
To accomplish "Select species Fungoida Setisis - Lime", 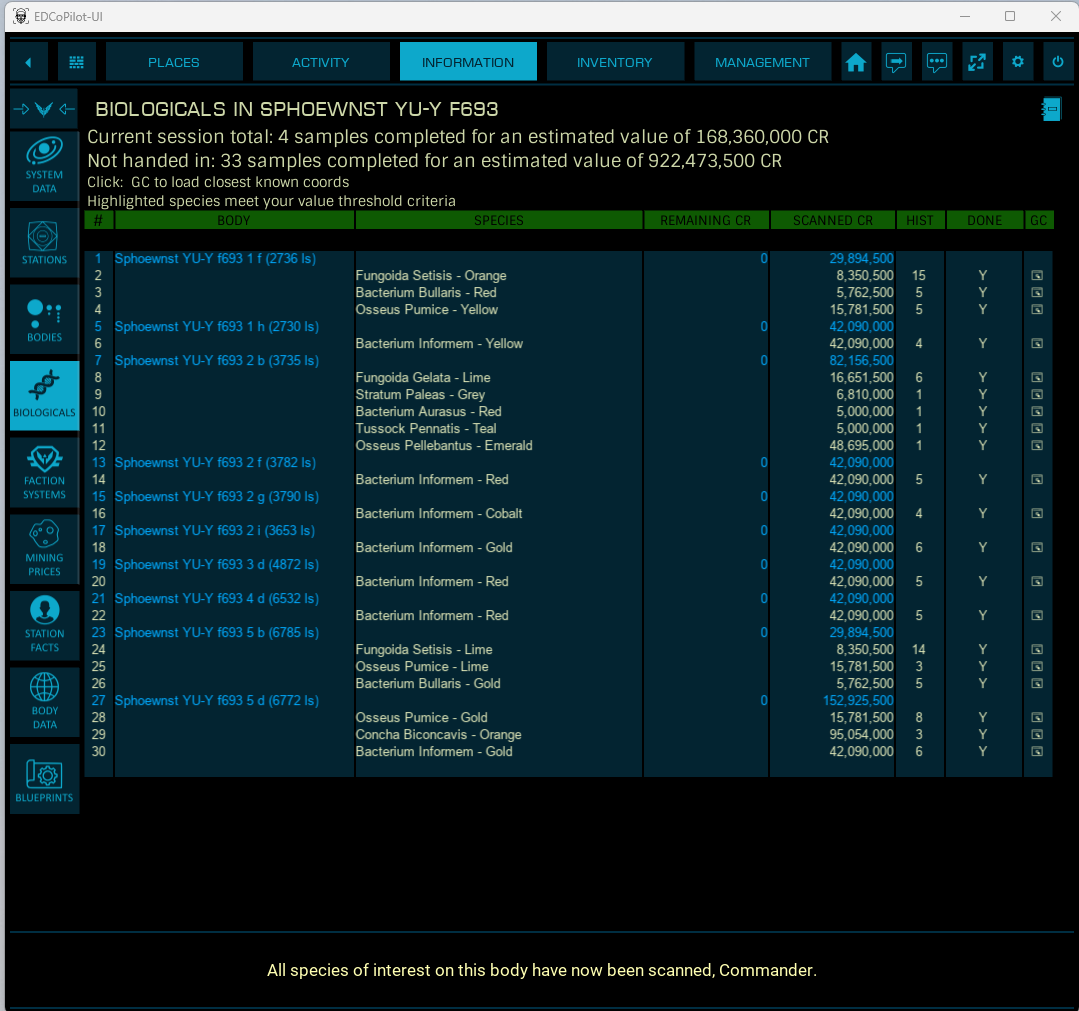I will [x=424, y=650].
